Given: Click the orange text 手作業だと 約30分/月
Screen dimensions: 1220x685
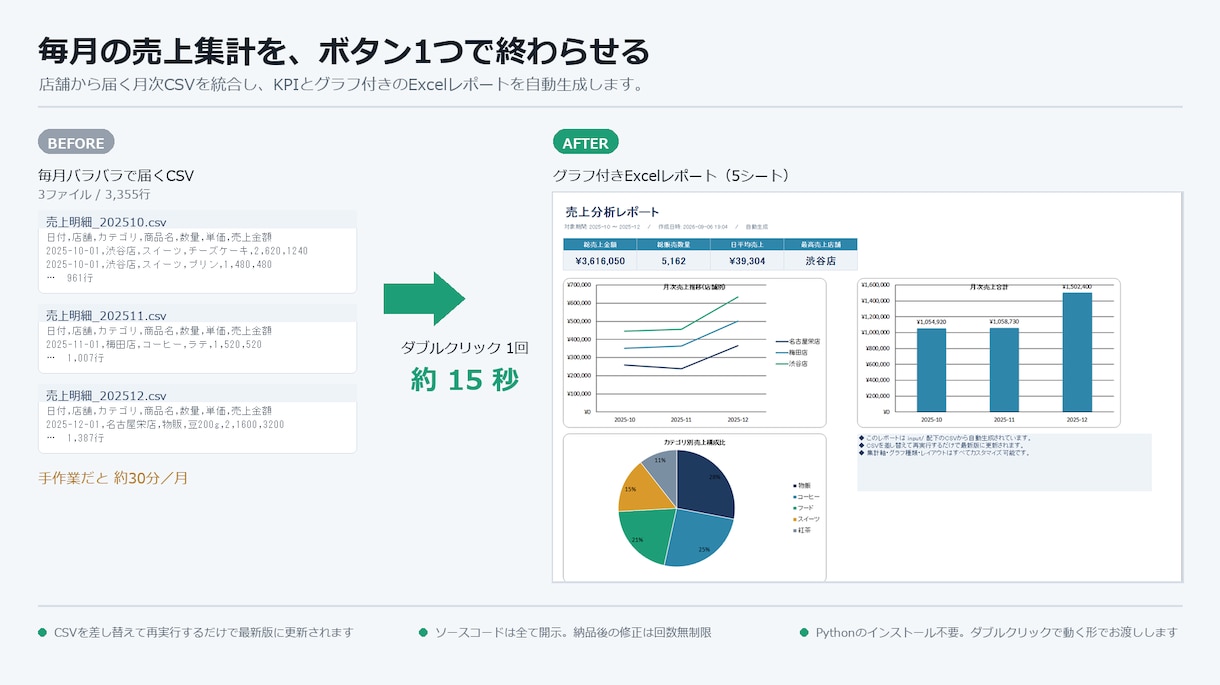Looking at the screenshot, I should pyautogui.click(x=113, y=478).
